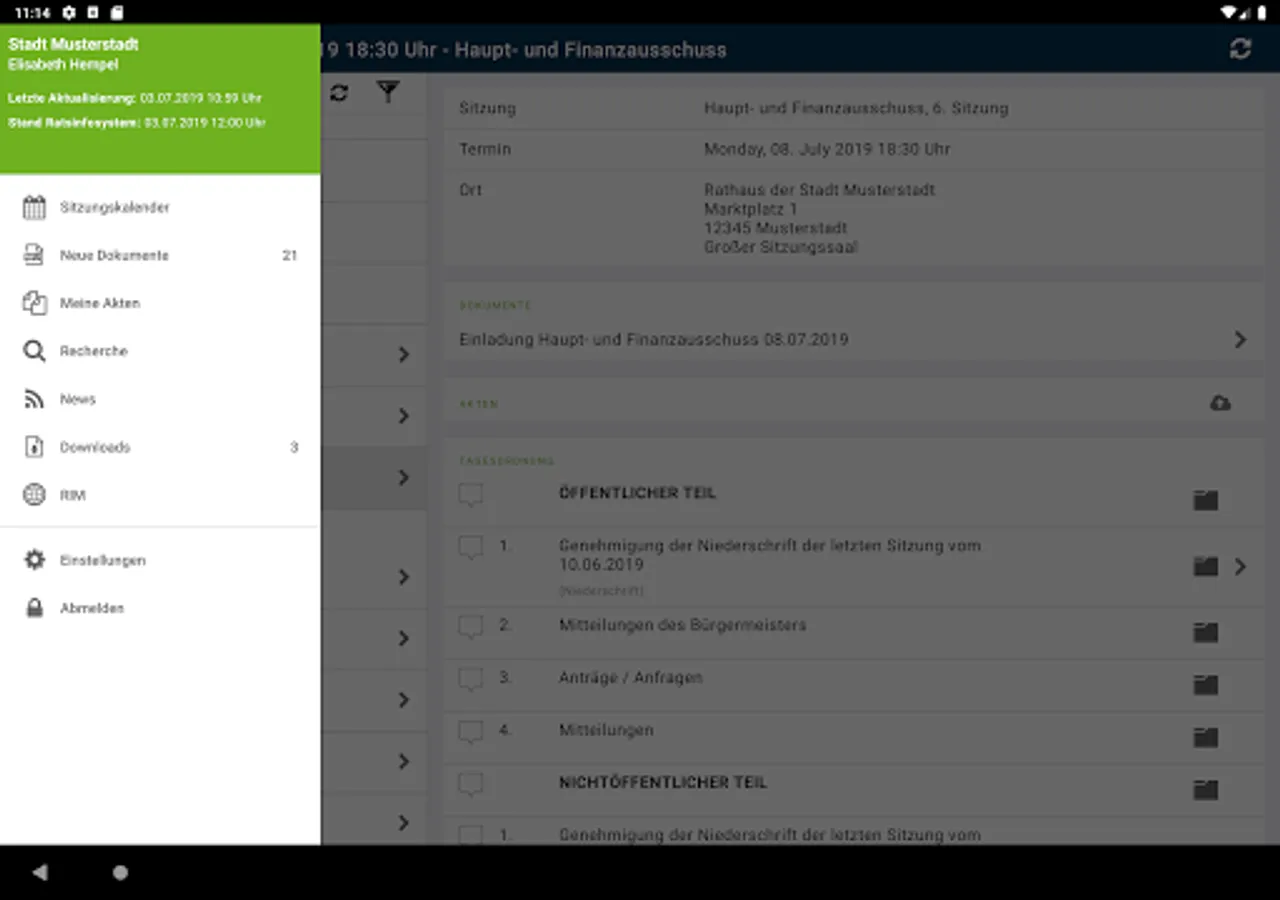1280x900 pixels.
Task: Expand the Einladung Haupt- und Finanzausschuss chevron
Action: tap(1240, 340)
